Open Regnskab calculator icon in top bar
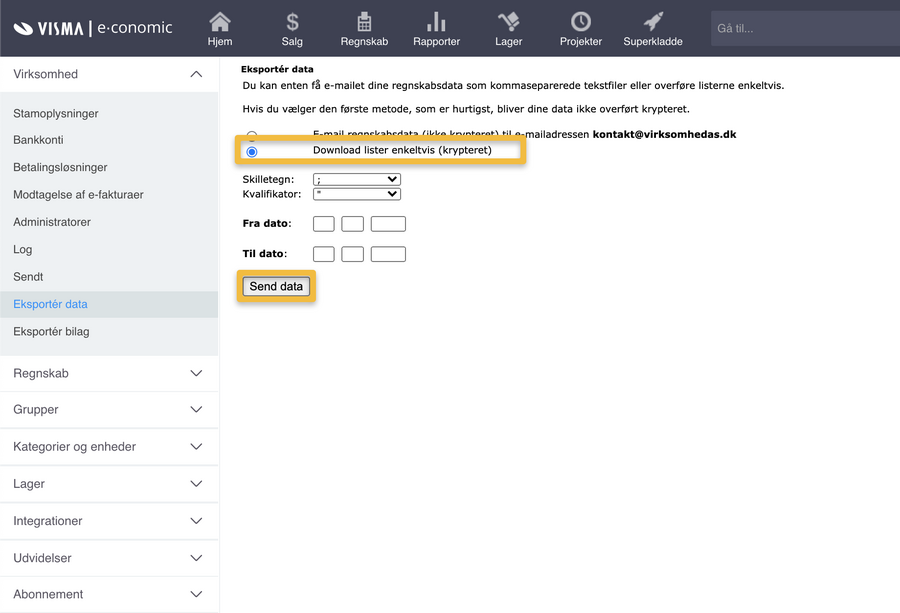 [x=364, y=22]
